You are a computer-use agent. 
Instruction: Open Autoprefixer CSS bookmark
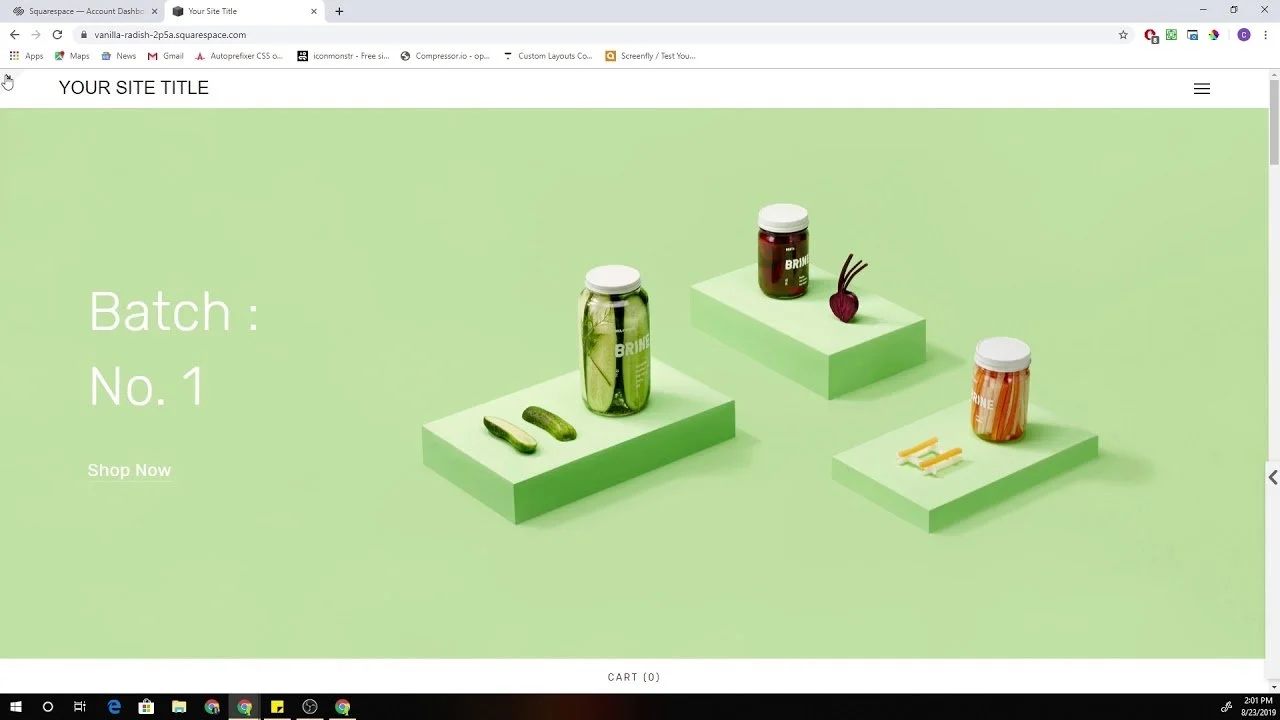click(x=239, y=56)
